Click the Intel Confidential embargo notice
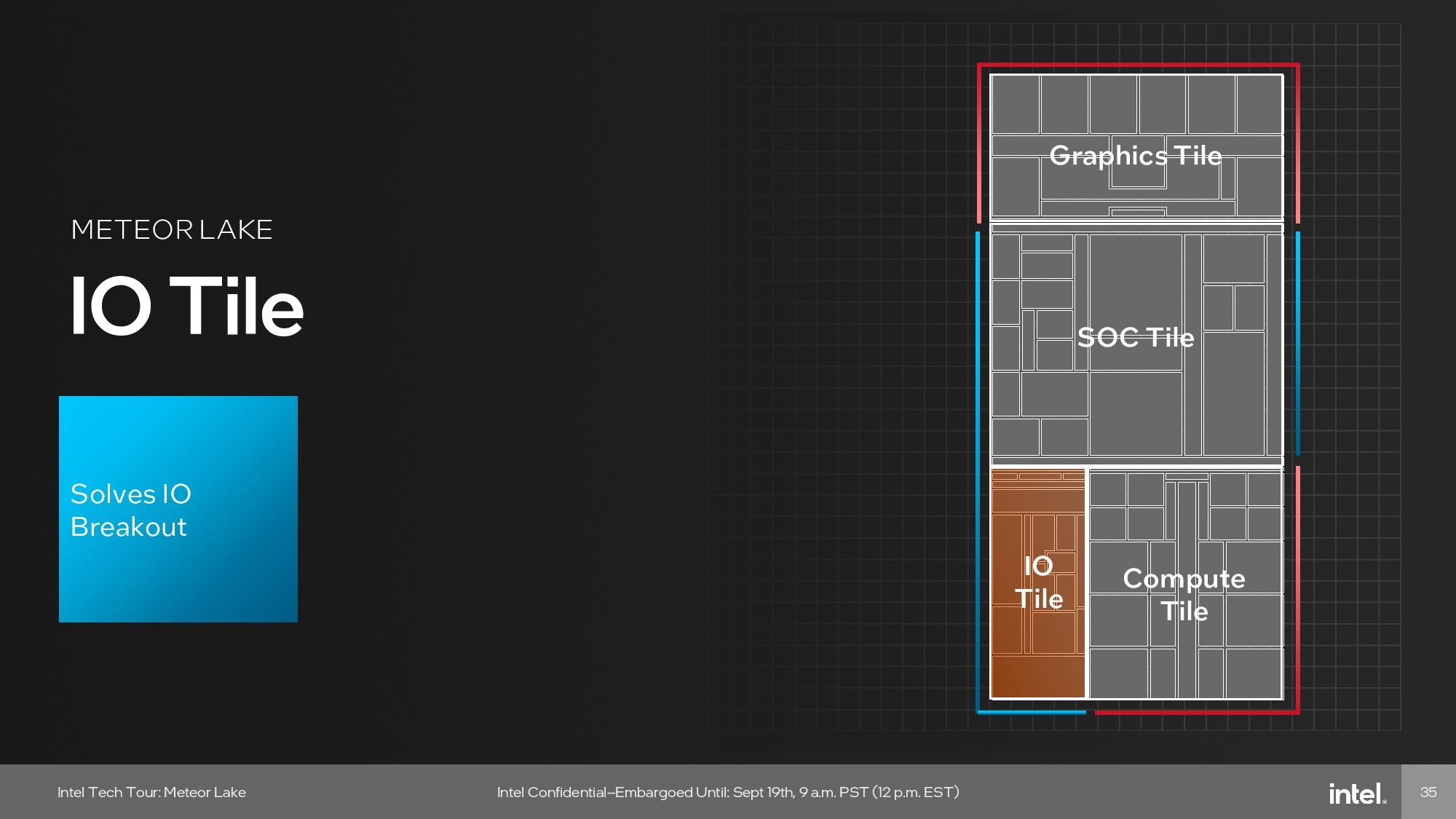This screenshot has width=1456, height=819. point(728,792)
